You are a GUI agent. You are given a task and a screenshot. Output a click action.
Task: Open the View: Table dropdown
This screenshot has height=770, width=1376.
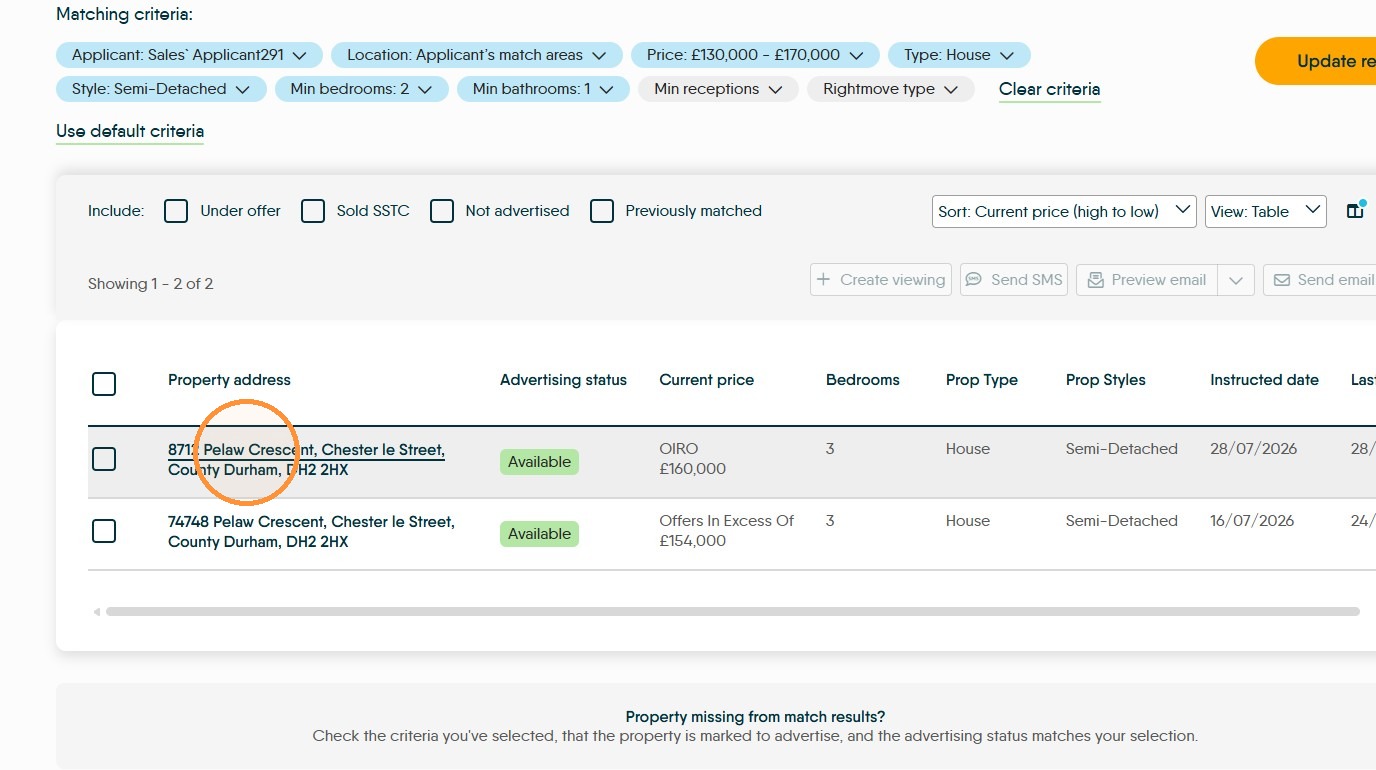coord(1266,211)
